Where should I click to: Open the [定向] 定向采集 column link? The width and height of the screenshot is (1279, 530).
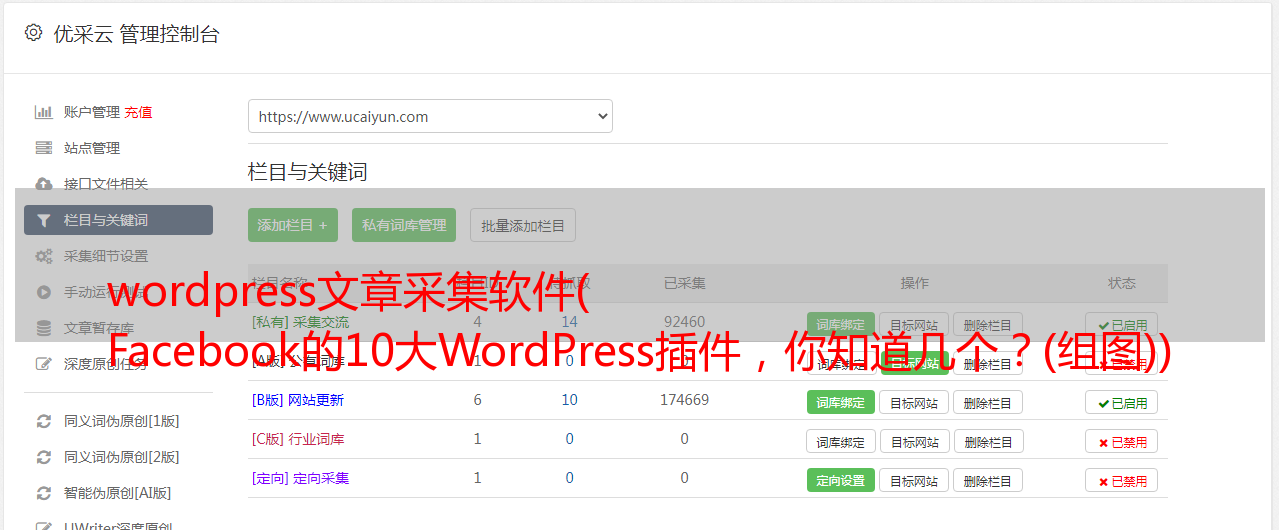point(301,478)
